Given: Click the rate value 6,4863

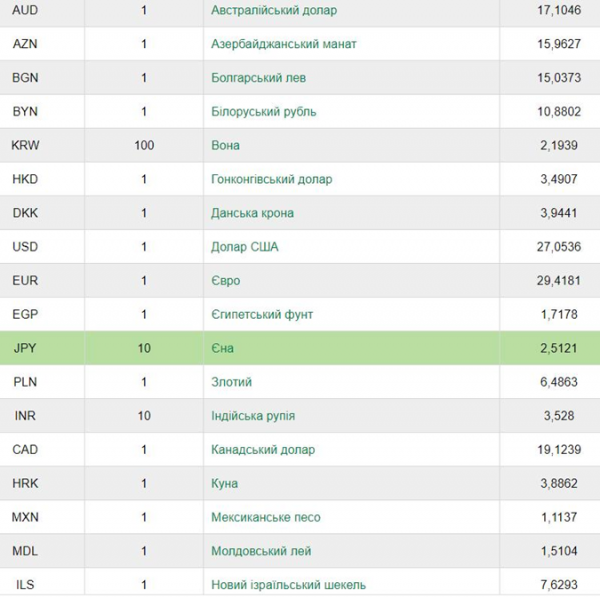Looking at the screenshot, I should [x=559, y=382].
